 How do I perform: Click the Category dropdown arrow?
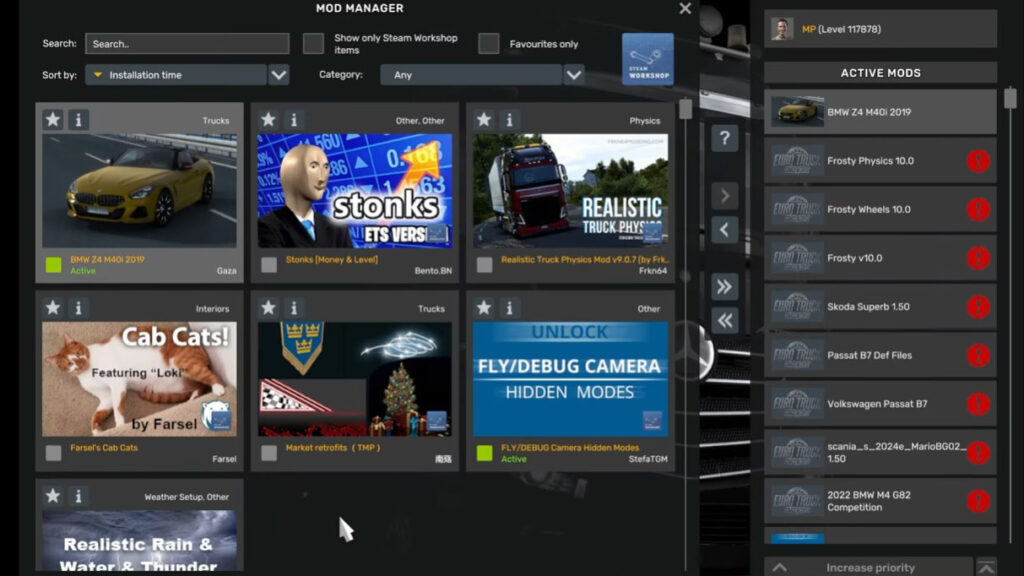click(x=574, y=75)
